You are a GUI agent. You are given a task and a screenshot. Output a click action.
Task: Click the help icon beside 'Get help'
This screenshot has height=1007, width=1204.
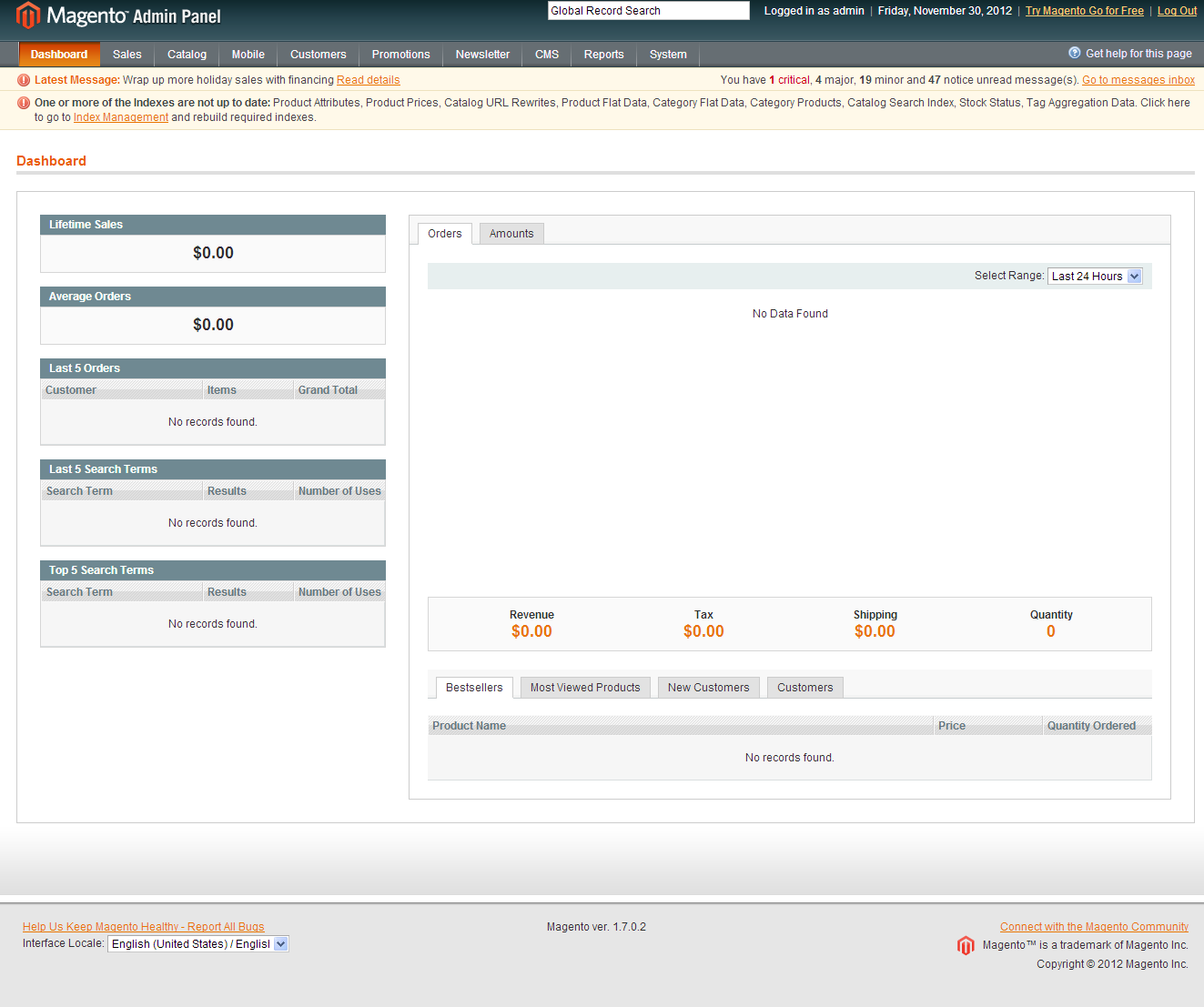1074,53
